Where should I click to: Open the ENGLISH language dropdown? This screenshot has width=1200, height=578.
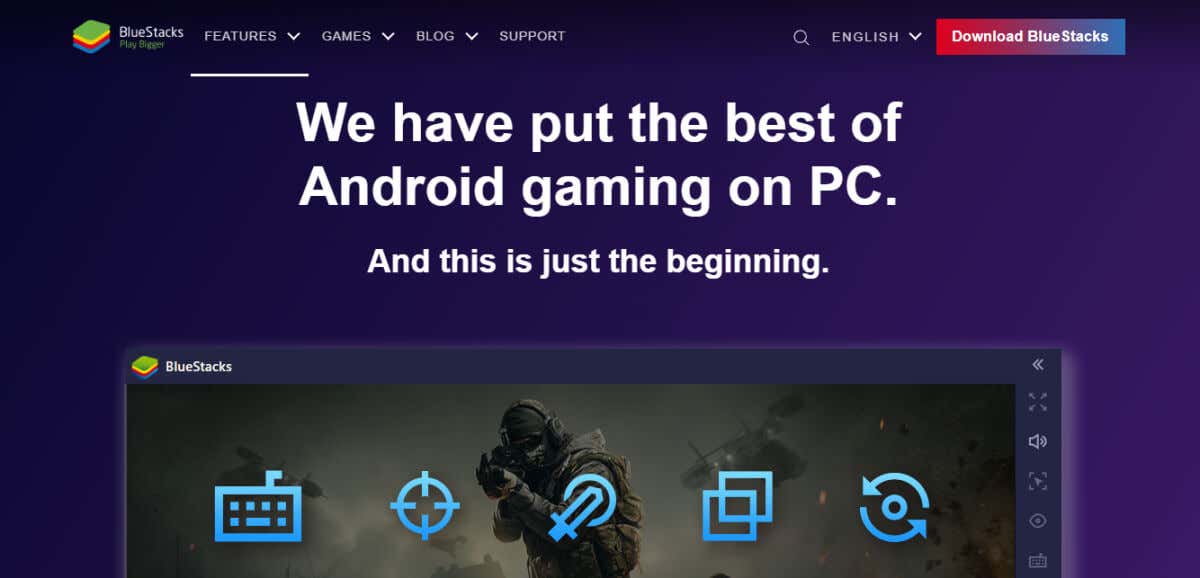pos(877,37)
